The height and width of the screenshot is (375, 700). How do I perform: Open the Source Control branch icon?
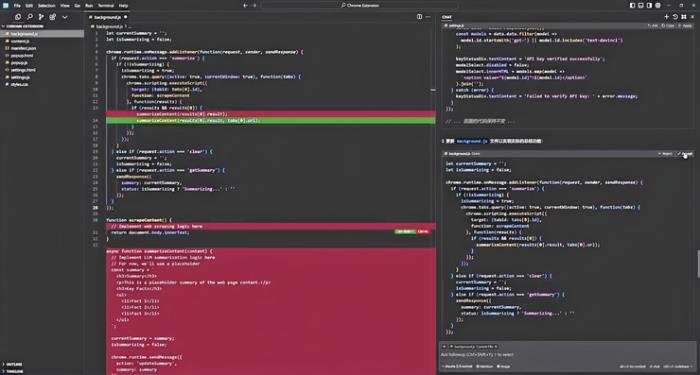(x=41, y=17)
